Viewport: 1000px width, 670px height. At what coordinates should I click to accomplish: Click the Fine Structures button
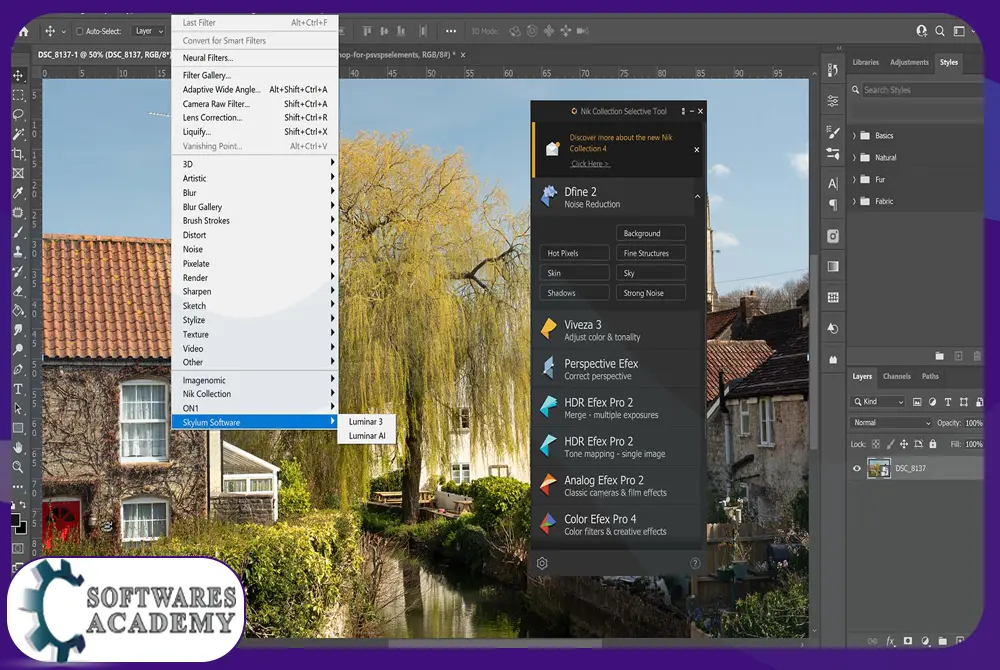coord(651,253)
